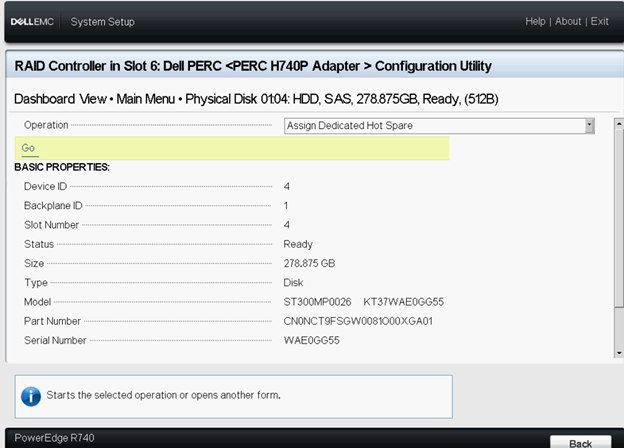Click the RAID Controller Configuration Utility title
This screenshot has width=624, height=448.
tap(253, 66)
